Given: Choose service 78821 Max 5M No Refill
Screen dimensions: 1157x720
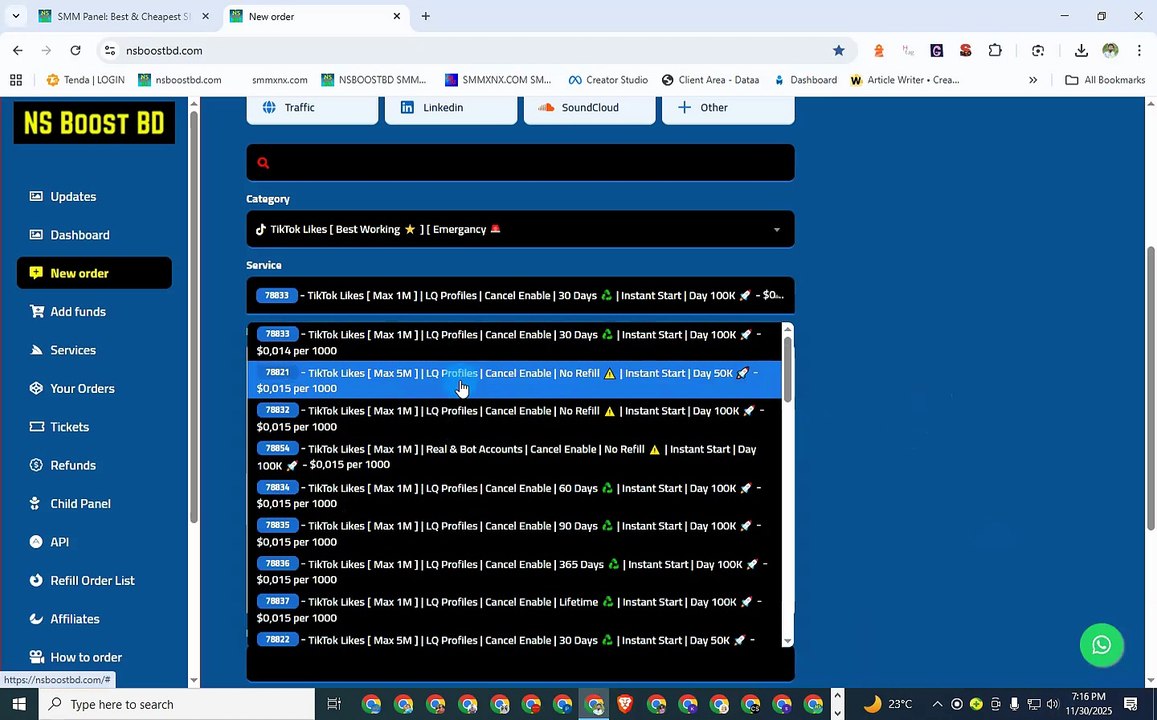Looking at the screenshot, I should [514, 380].
